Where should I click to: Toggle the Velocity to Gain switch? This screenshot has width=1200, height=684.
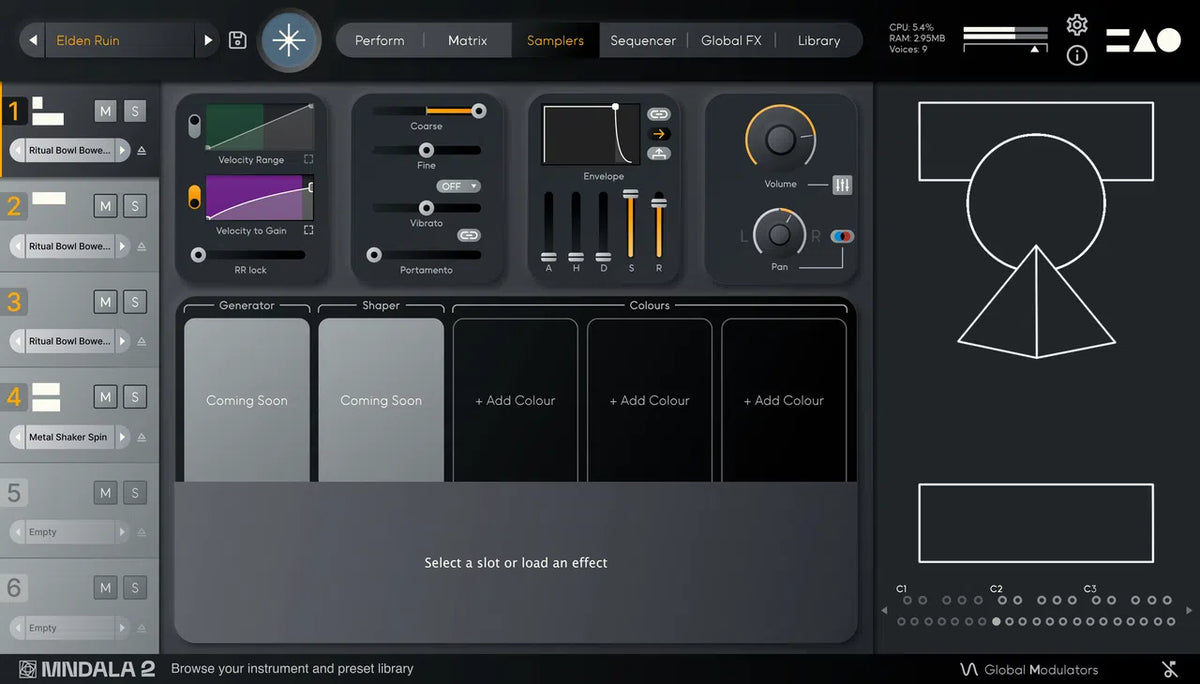click(x=194, y=197)
